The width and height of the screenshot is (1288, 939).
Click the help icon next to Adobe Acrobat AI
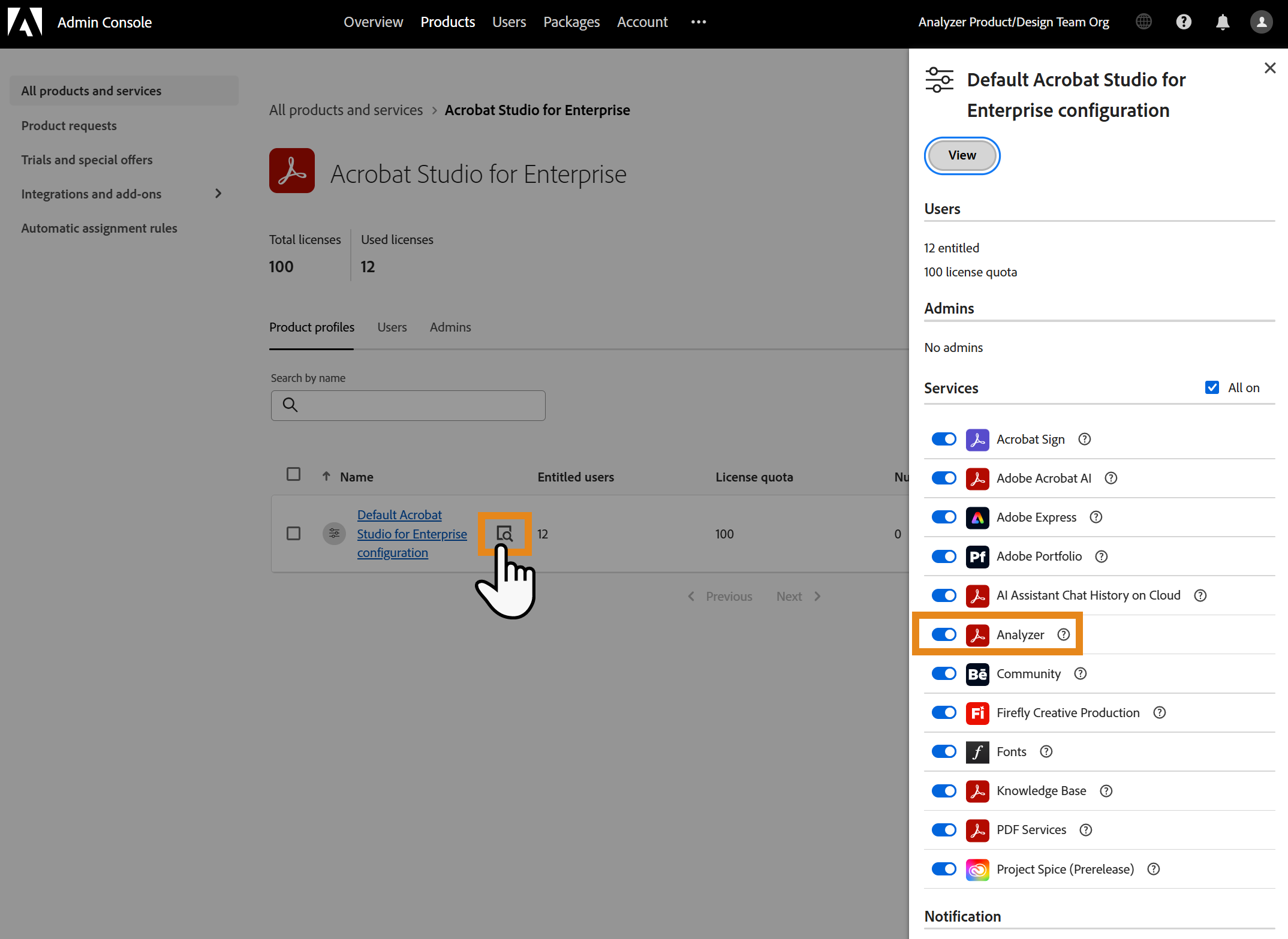coord(1111,478)
